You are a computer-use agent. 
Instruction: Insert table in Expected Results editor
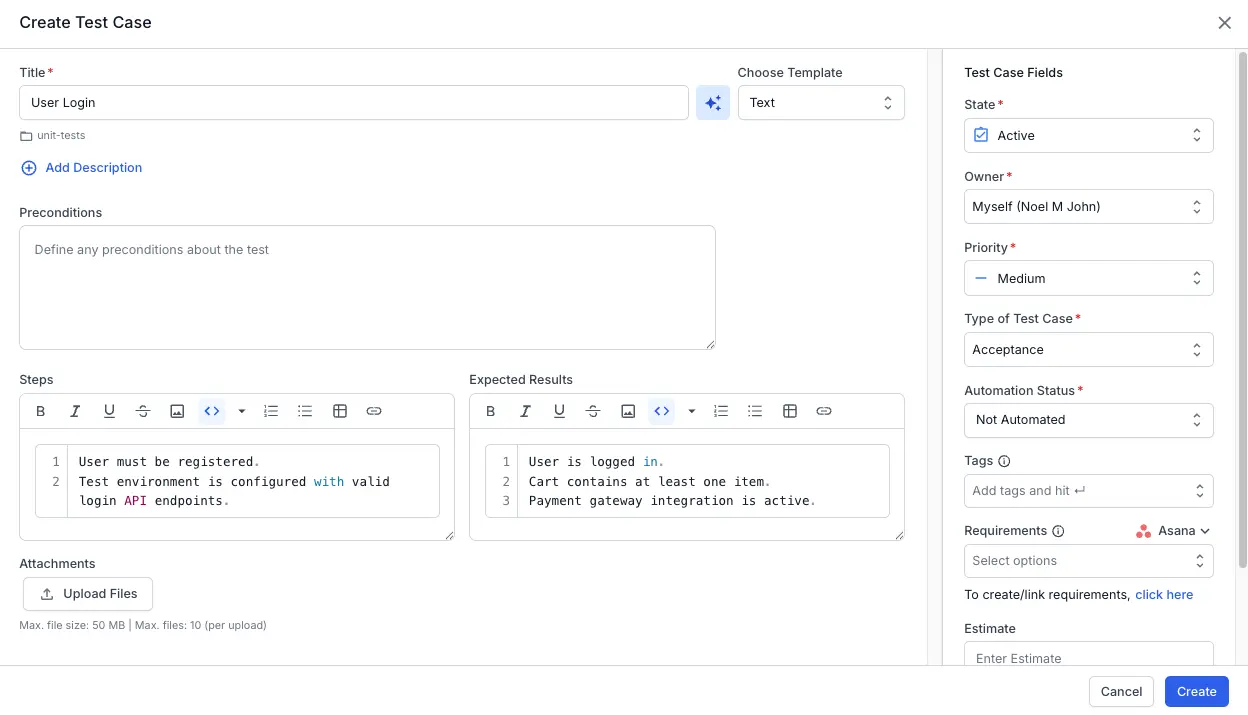coord(790,411)
